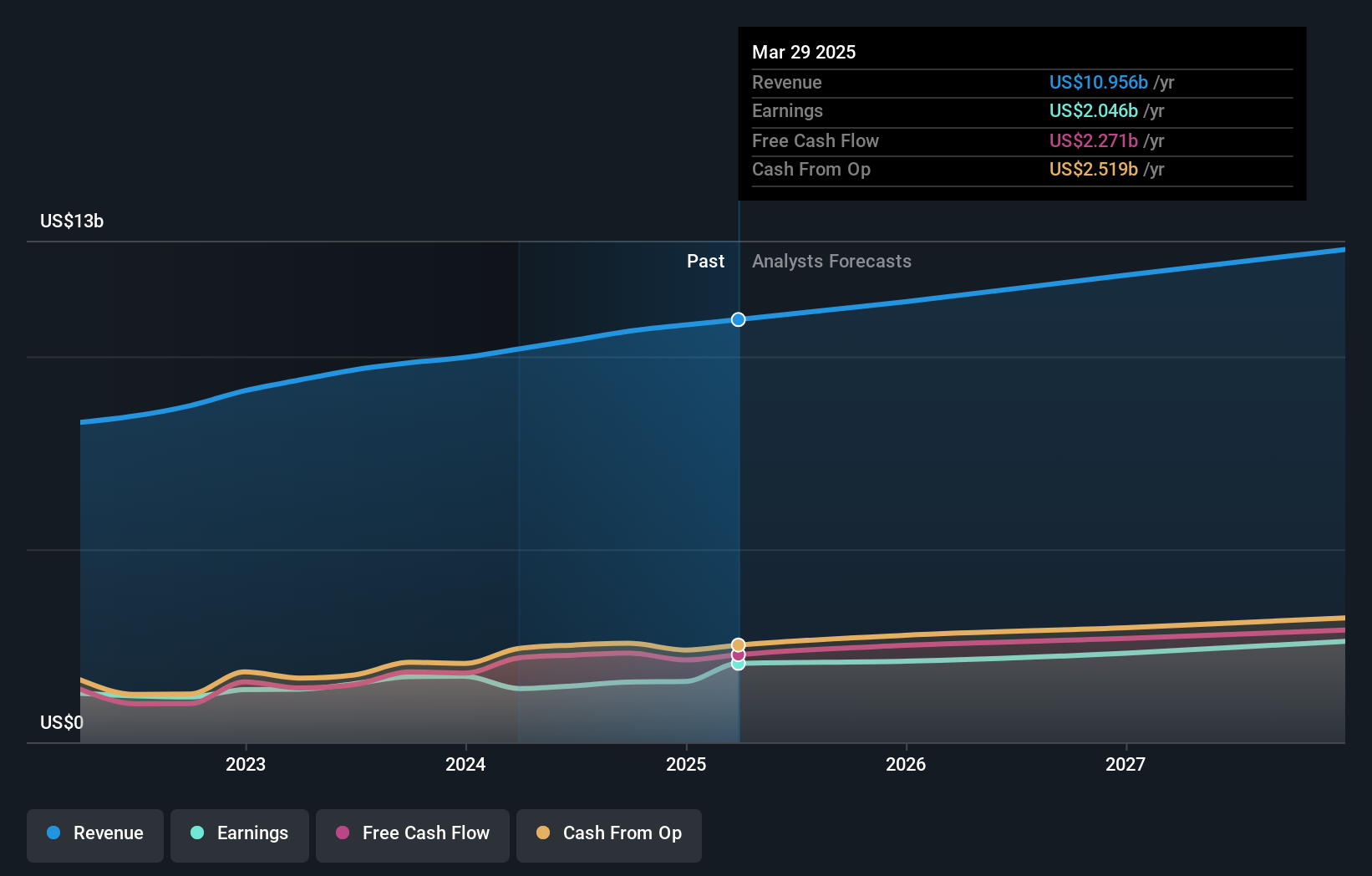Click the 2026 x-axis label
1372x876 pixels.
click(x=906, y=764)
